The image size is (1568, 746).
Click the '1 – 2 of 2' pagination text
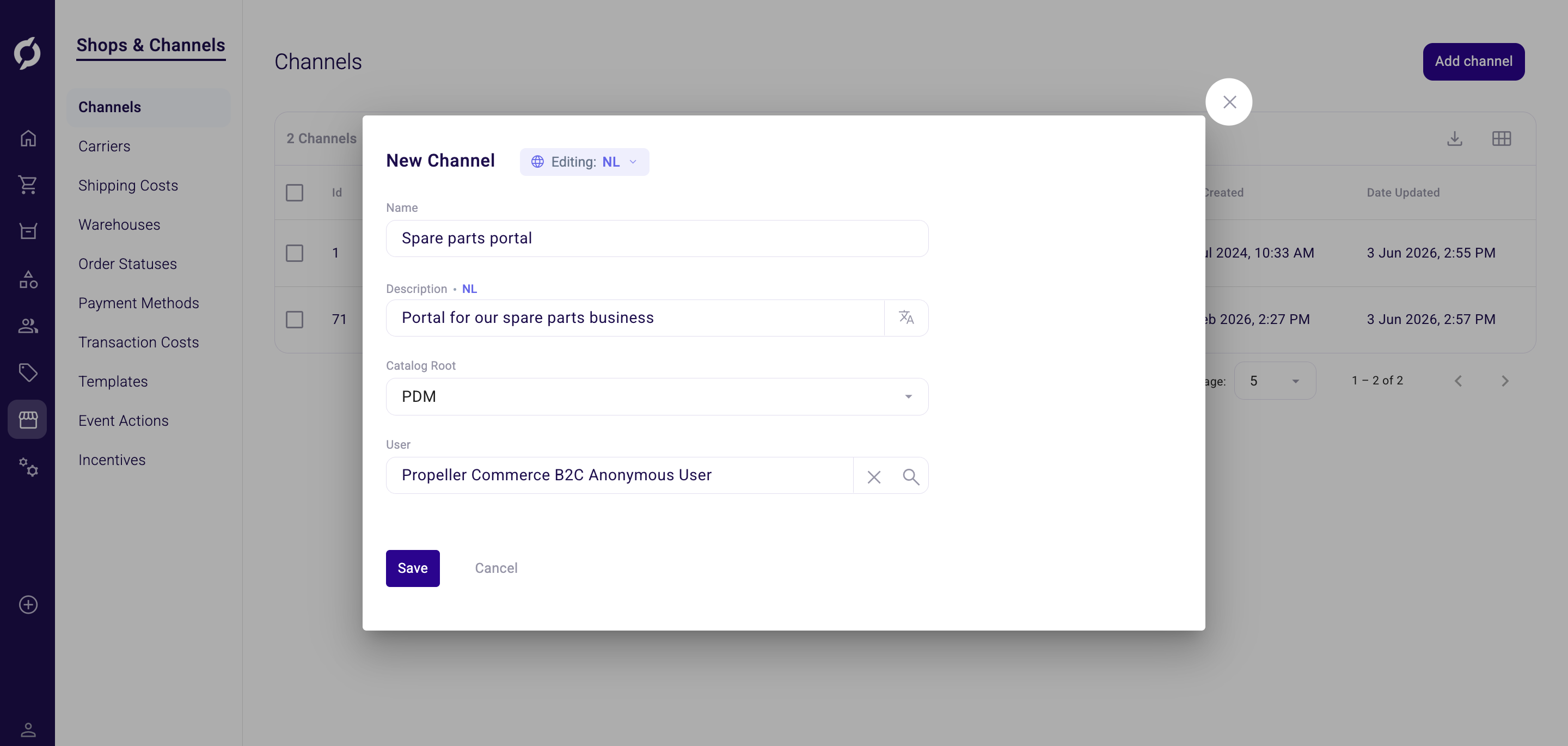[1377, 381]
